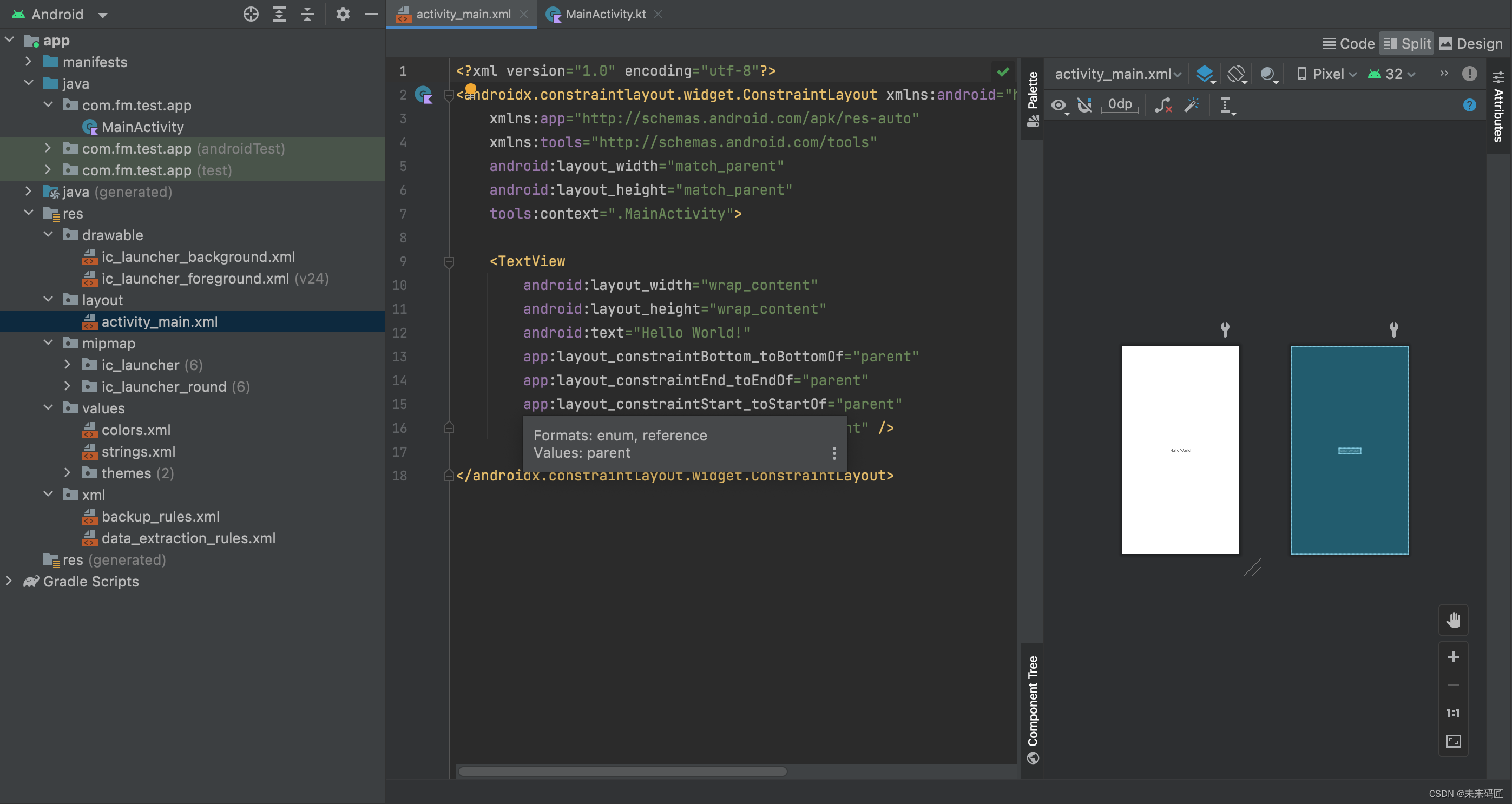The image size is (1512, 804).
Task: Switch to the MainActivity.kt tab
Action: (x=604, y=14)
